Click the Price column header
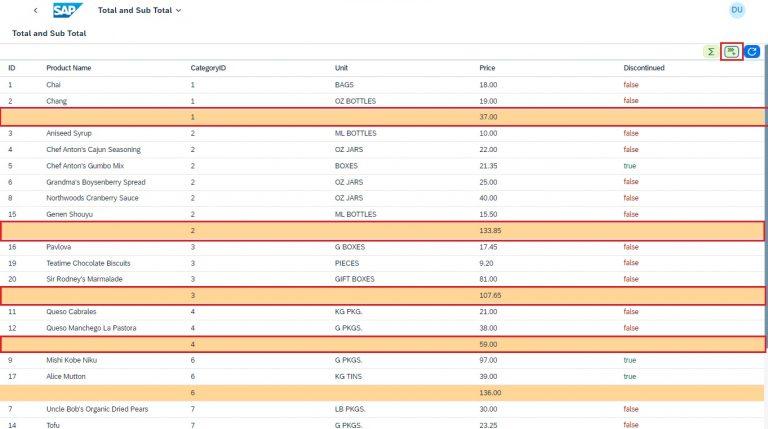 click(487, 68)
